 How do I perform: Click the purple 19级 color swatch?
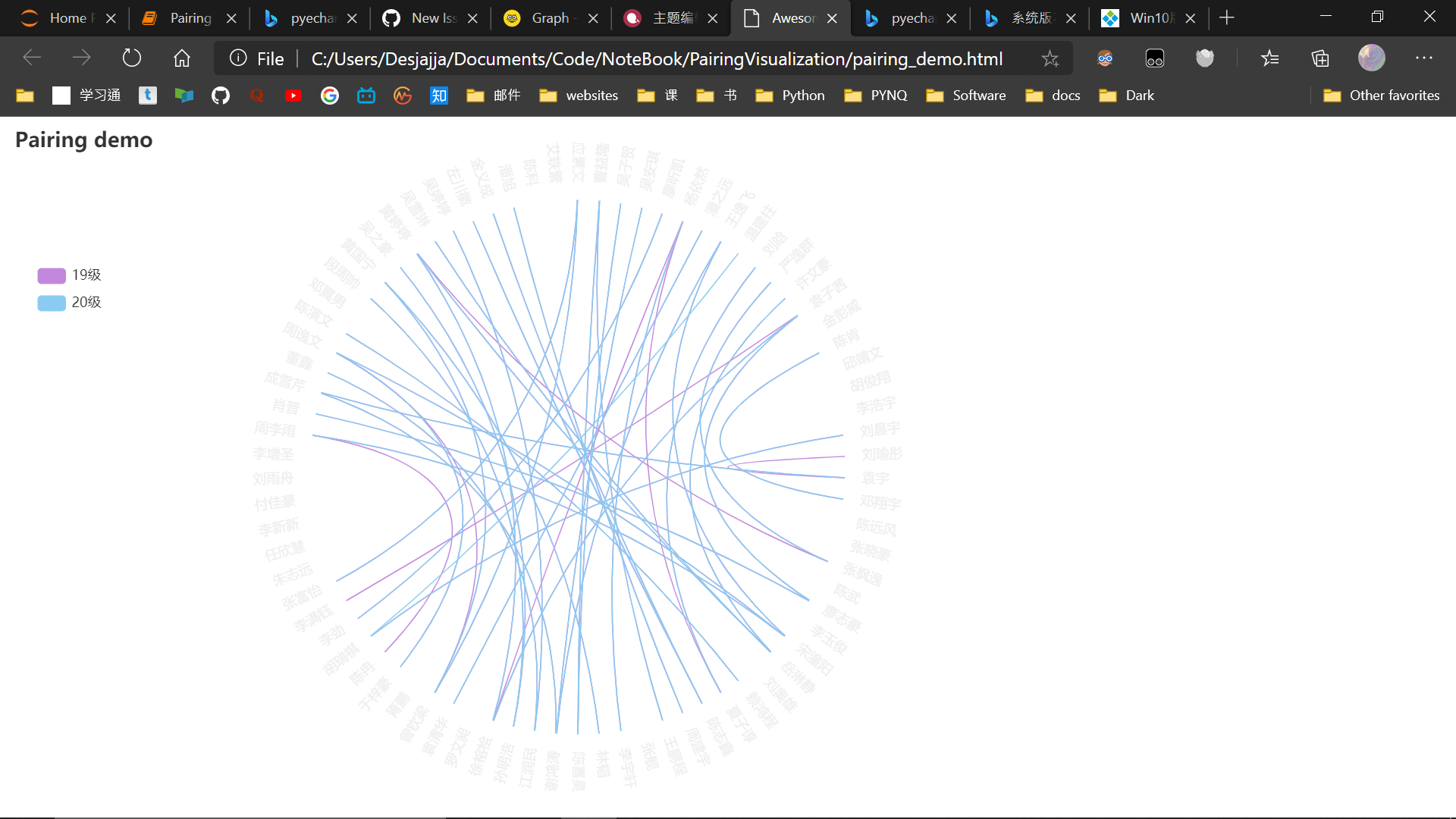point(50,275)
